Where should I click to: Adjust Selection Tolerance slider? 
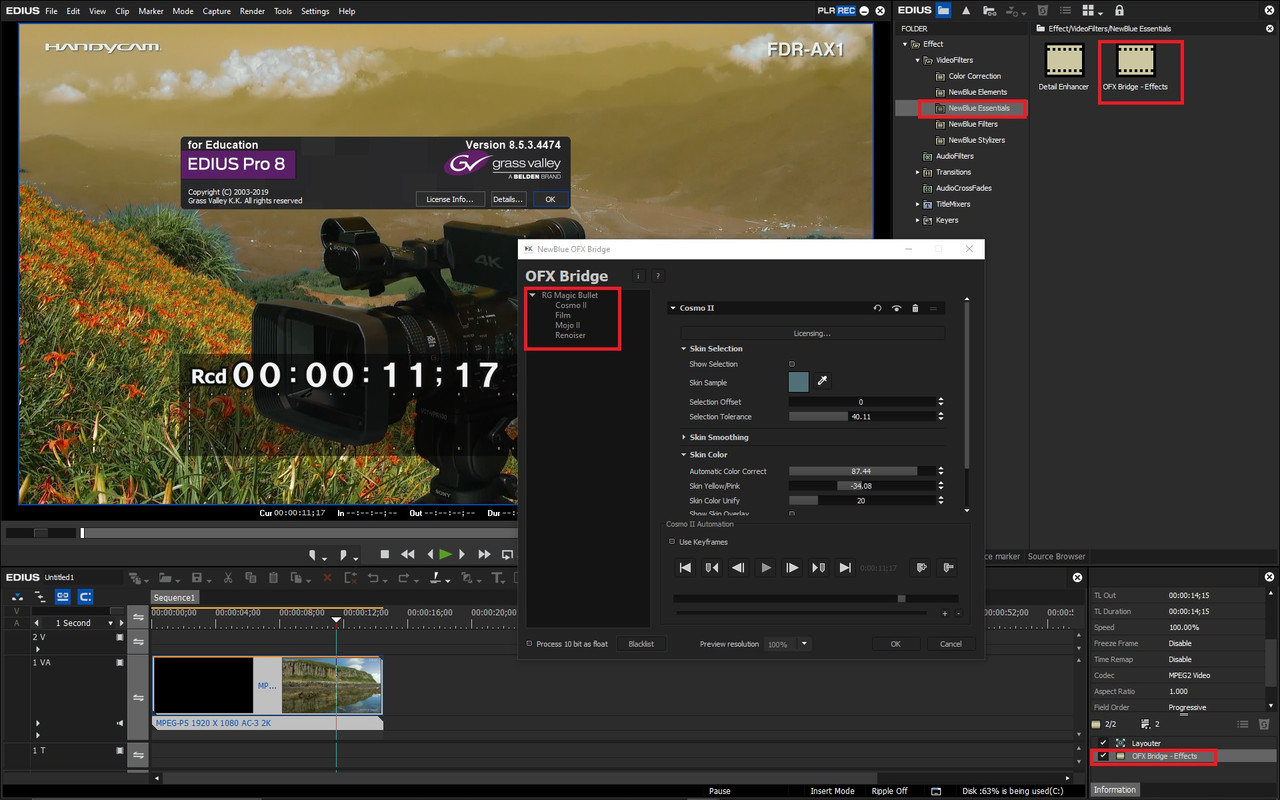coord(860,417)
